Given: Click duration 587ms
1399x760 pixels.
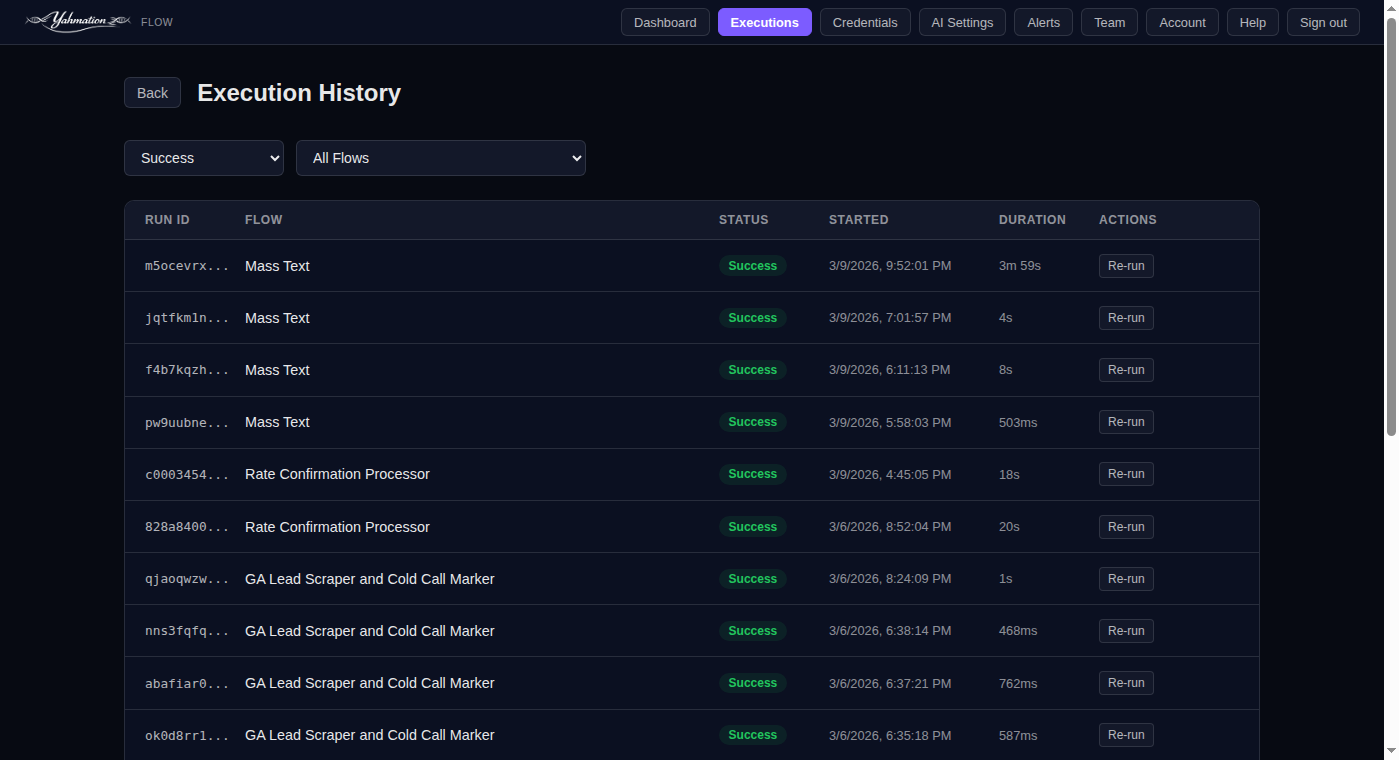Looking at the screenshot, I should (x=1018, y=735).
